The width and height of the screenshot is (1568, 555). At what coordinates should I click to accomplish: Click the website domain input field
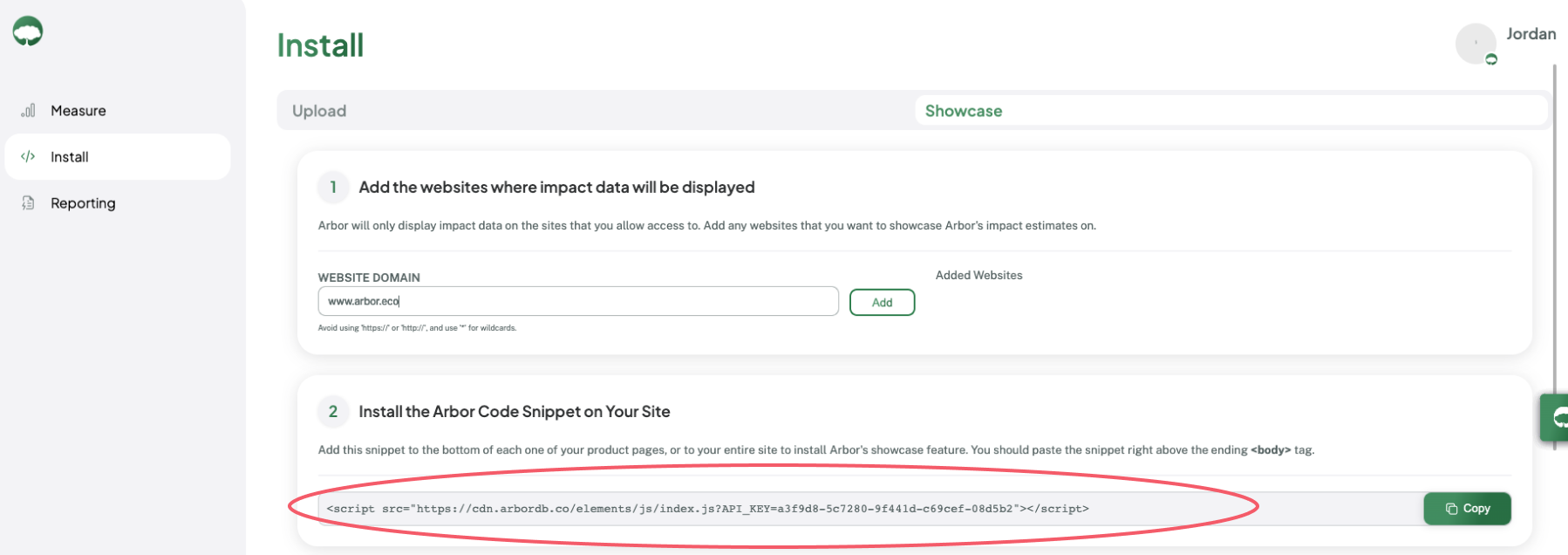[578, 301]
